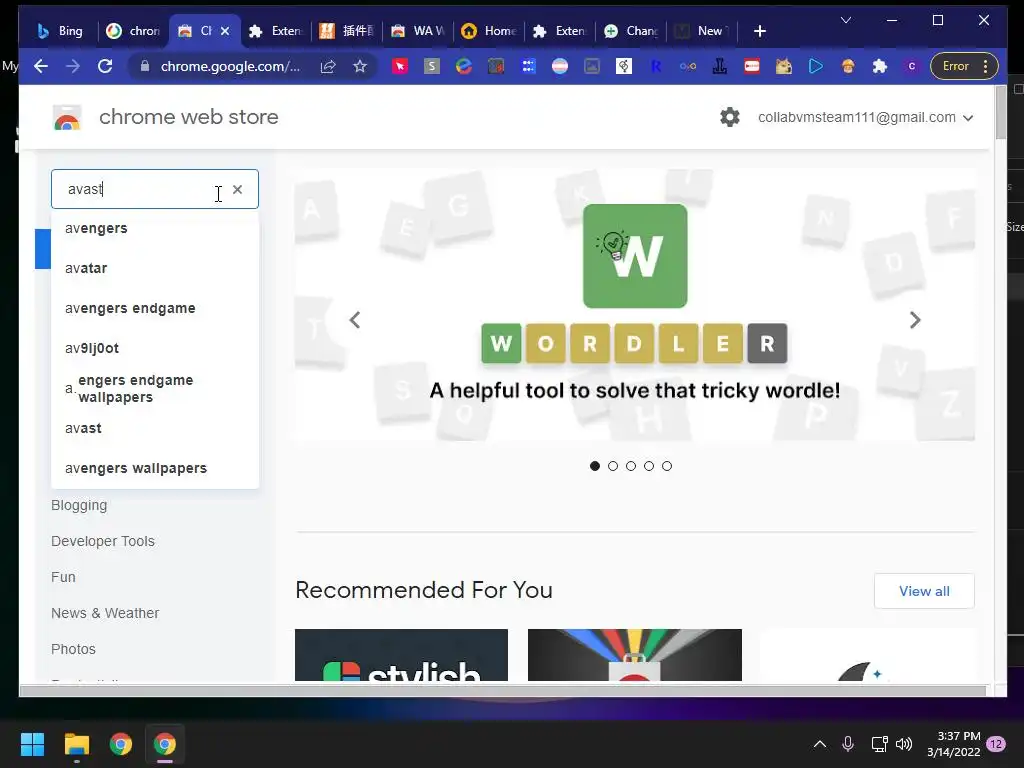Viewport: 1024px width, 768px height.
Task: Go back using the browser back arrow
Action: click(x=40, y=66)
